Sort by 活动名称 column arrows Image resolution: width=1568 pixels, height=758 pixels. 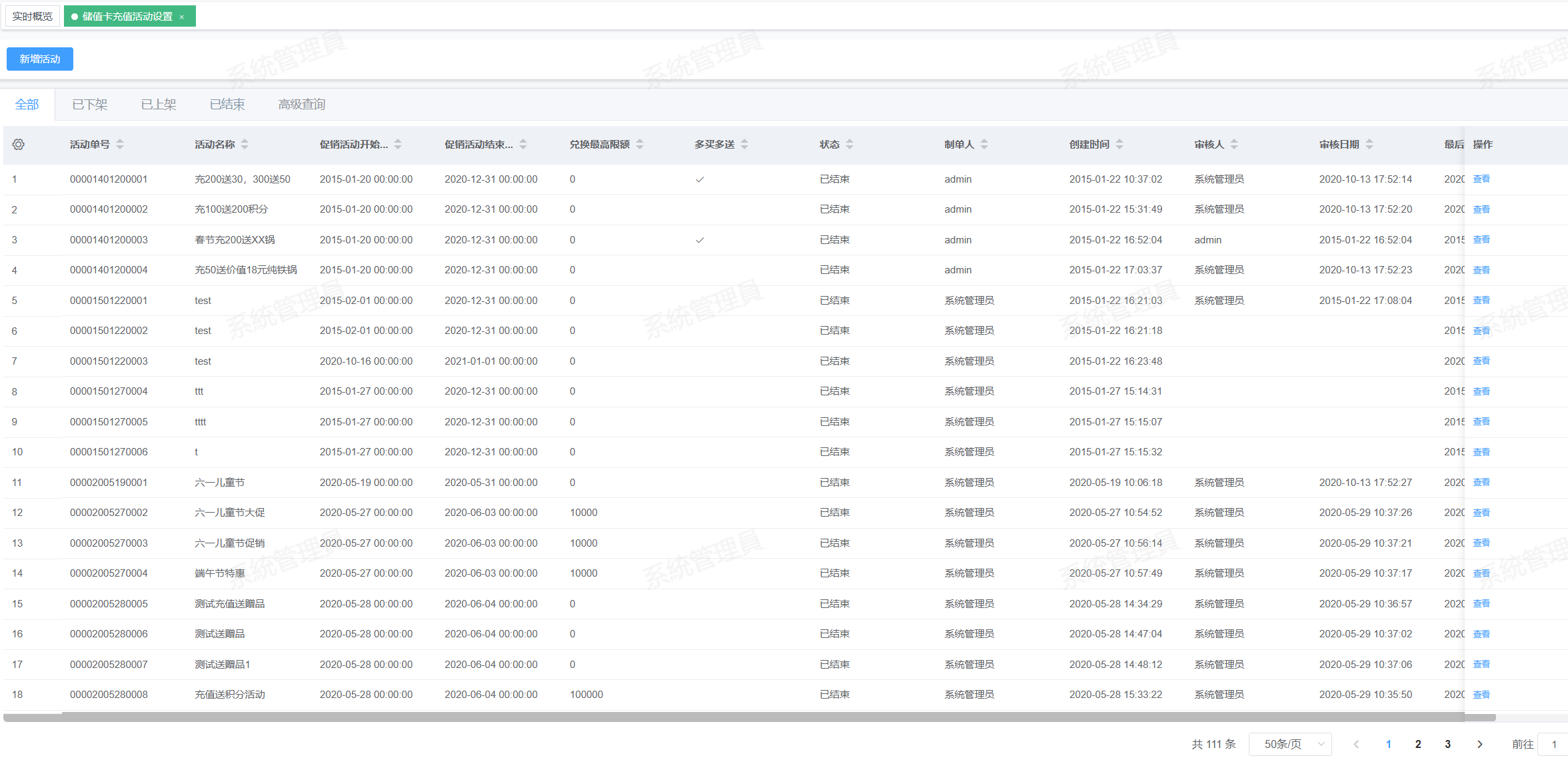click(245, 145)
